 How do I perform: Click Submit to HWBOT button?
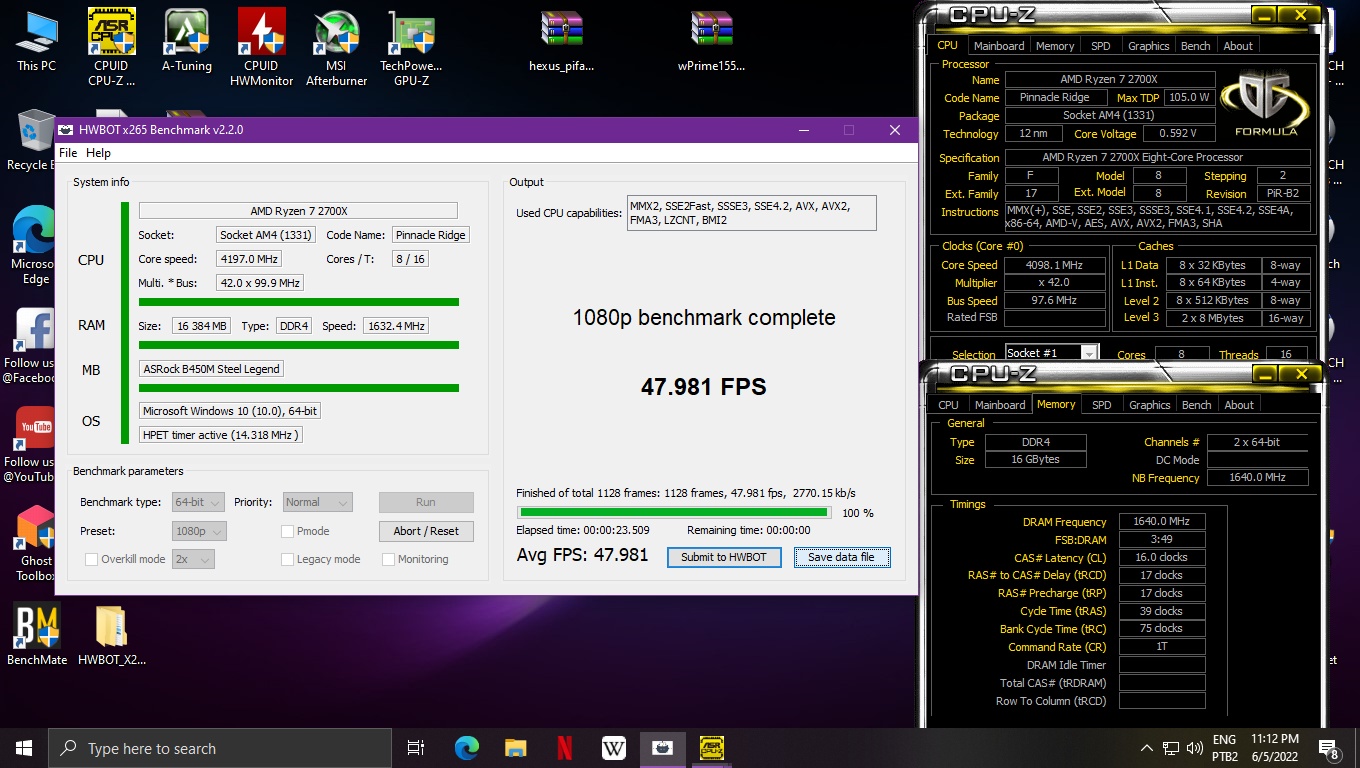pos(724,557)
